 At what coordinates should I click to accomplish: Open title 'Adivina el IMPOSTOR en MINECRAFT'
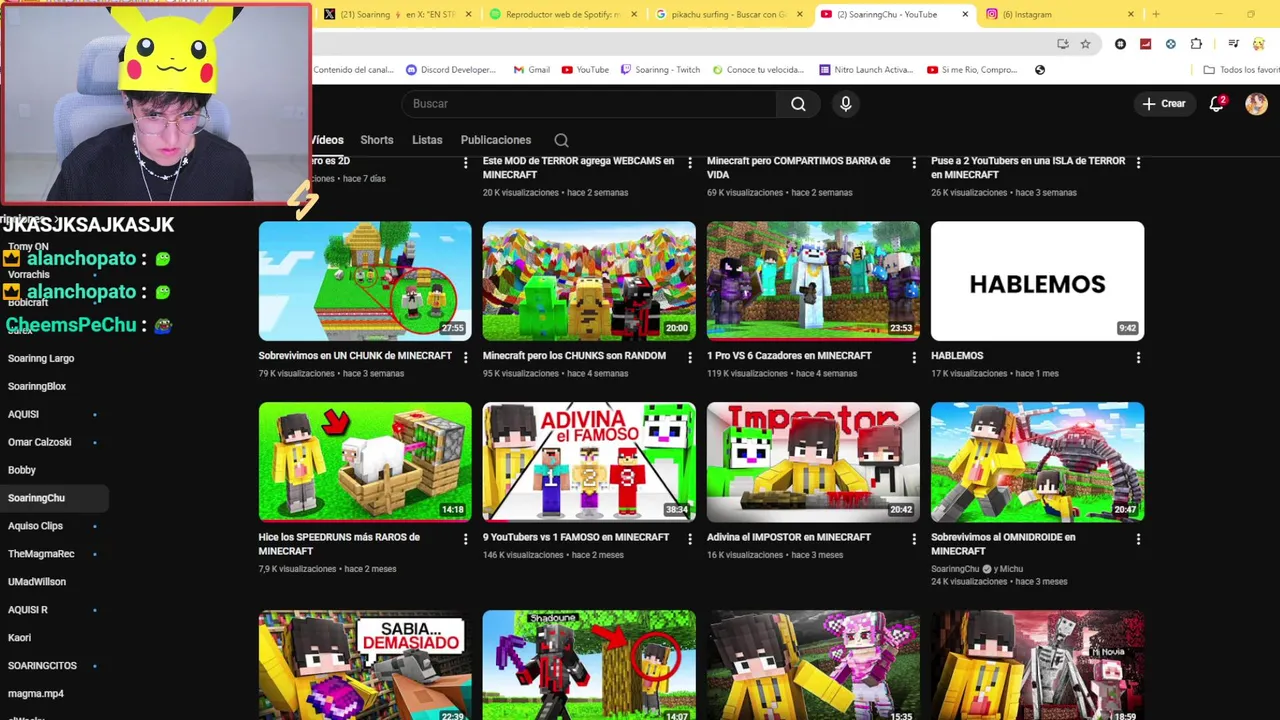[789, 537]
